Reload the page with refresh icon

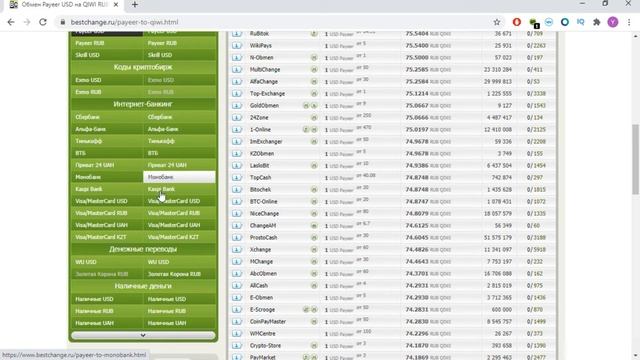[x=43, y=22]
